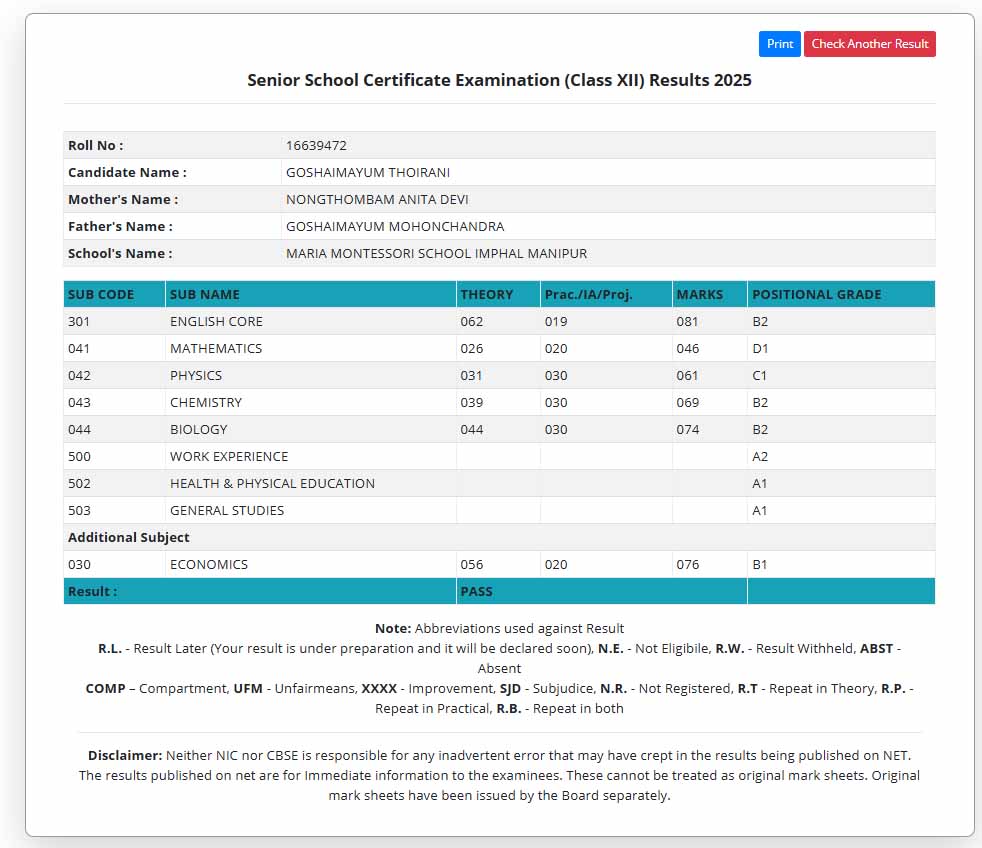The image size is (982, 848).
Task: Click the MATHEMATICS subject name cell
Action: click(x=216, y=349)
